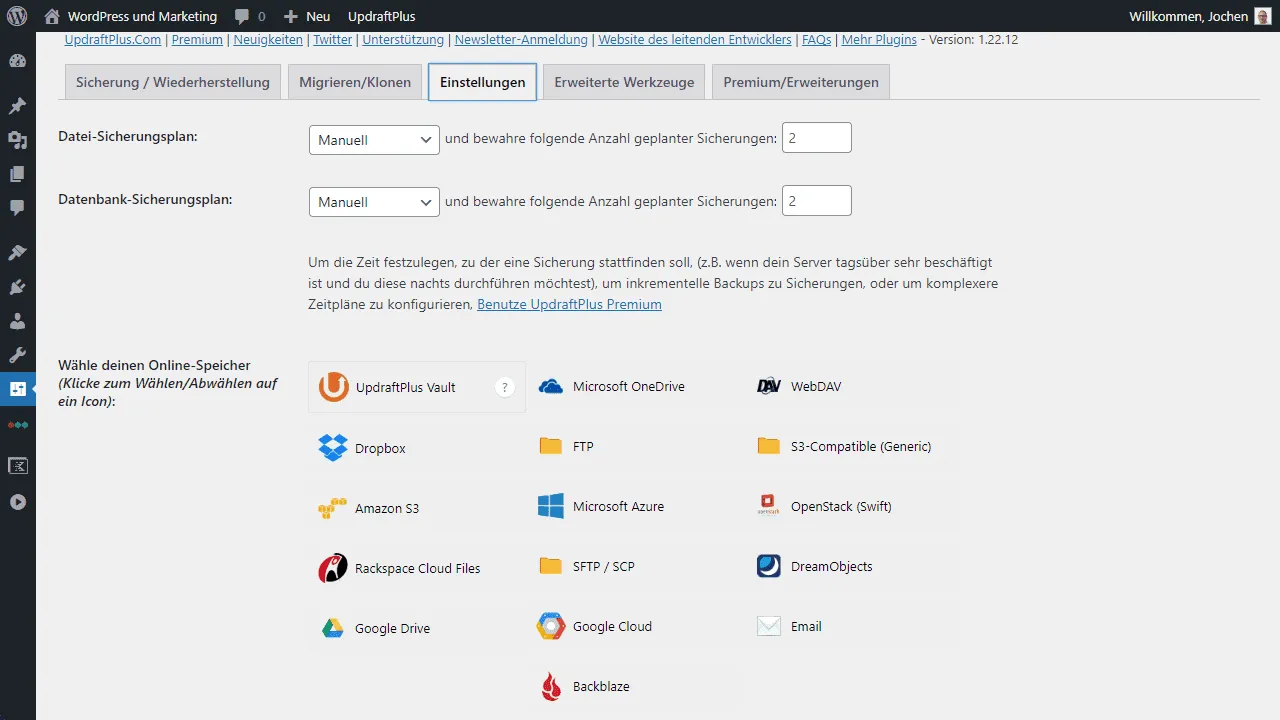Open the Mehr Plugins link
The width and height of the screenshot is (1280, 720).
pos(879,40)
